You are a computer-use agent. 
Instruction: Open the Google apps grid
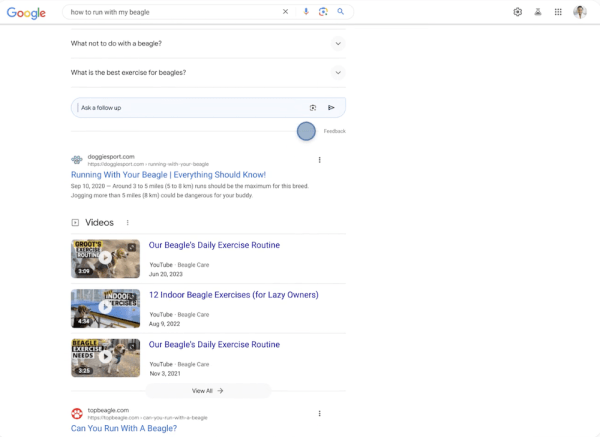pos(558,12)
